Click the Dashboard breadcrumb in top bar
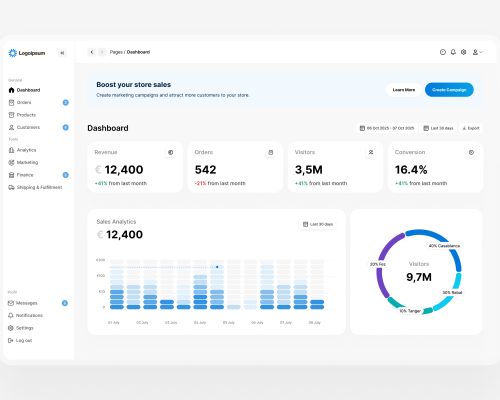Screen dimensions: 500x400 coord(138,52)
